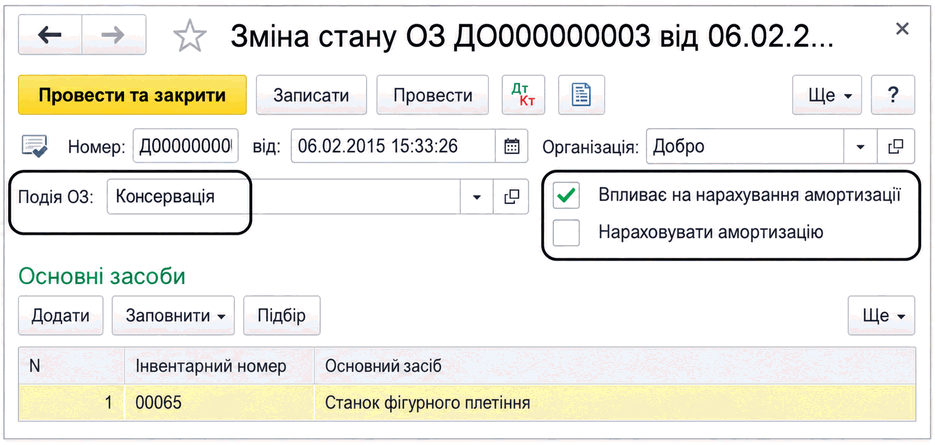Expand the Заповнити button menu
935x445 pixels.
coord(174,316)
